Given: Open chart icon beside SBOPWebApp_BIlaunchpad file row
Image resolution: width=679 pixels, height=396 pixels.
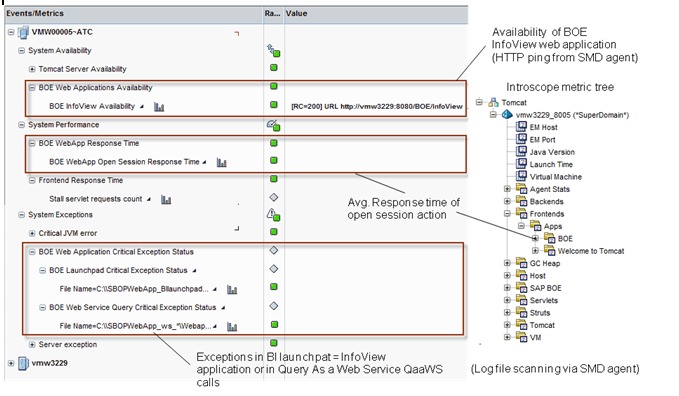Looking at the screenshot, I should pos(232,289).
